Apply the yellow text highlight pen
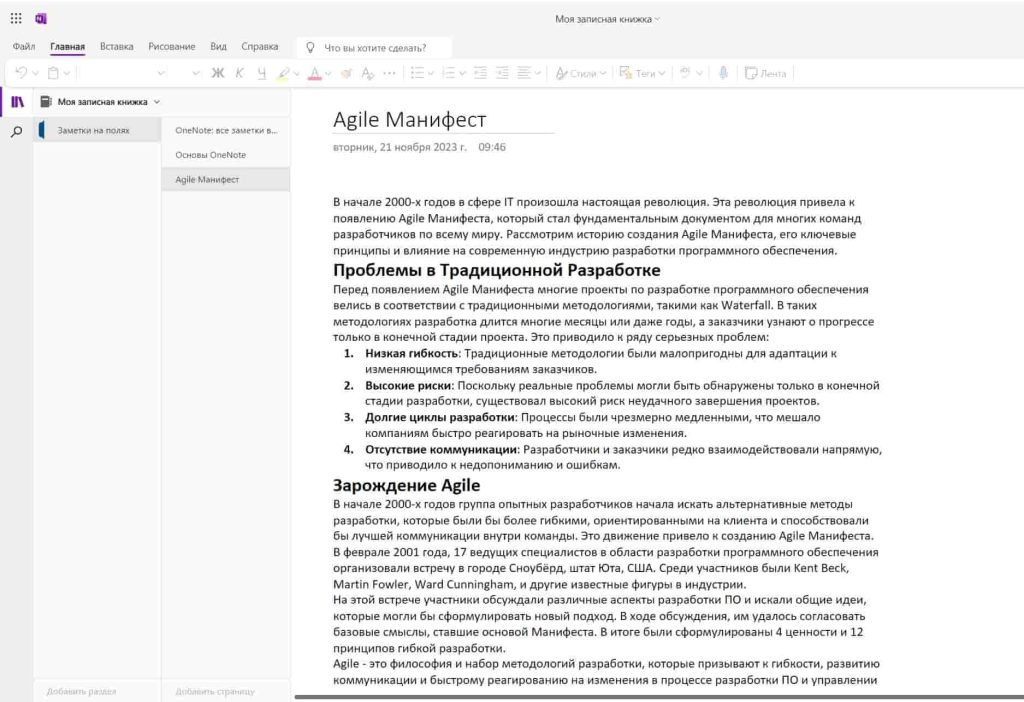This screenshot has height=702, width=1024. 283,73
